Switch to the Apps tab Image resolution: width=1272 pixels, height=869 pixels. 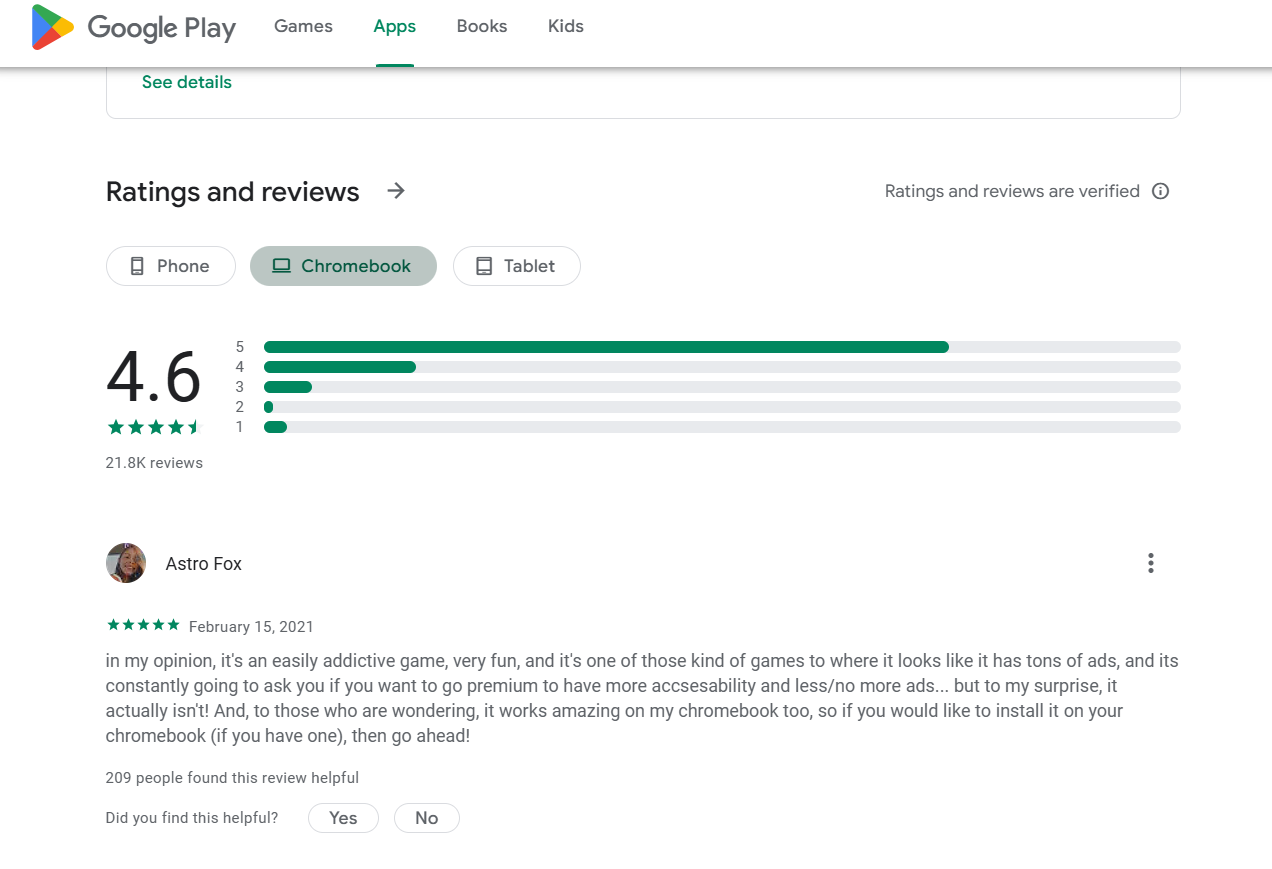click(395, 27)
